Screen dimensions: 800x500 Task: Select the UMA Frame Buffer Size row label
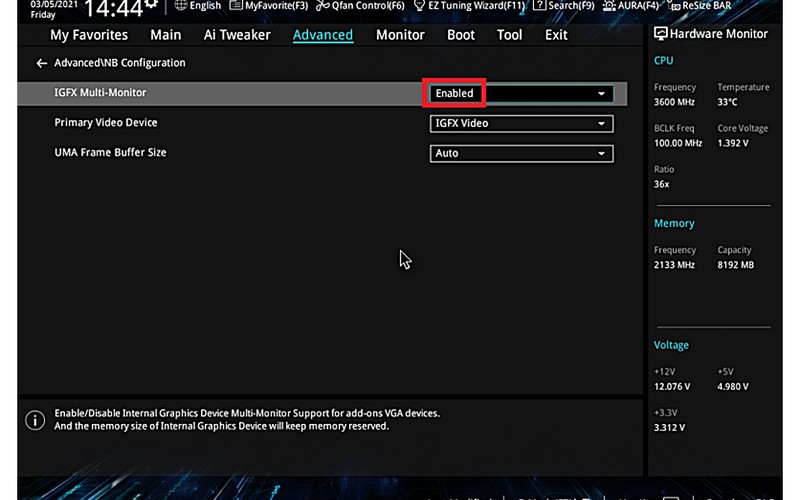(x=110, y=152)
